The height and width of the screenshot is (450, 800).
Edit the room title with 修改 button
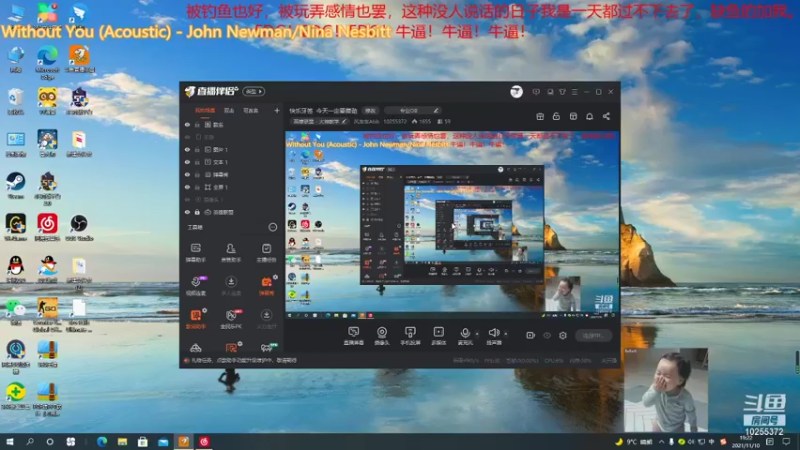coord(370,110)
